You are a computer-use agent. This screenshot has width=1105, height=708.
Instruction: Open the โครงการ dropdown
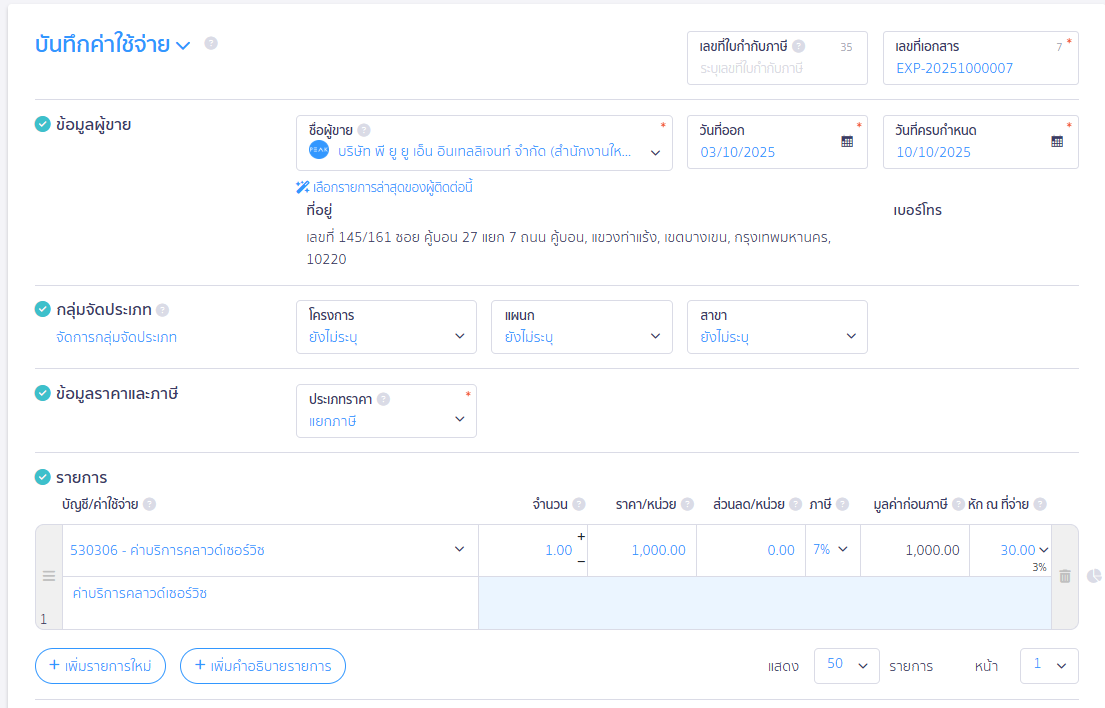[386, 327]
